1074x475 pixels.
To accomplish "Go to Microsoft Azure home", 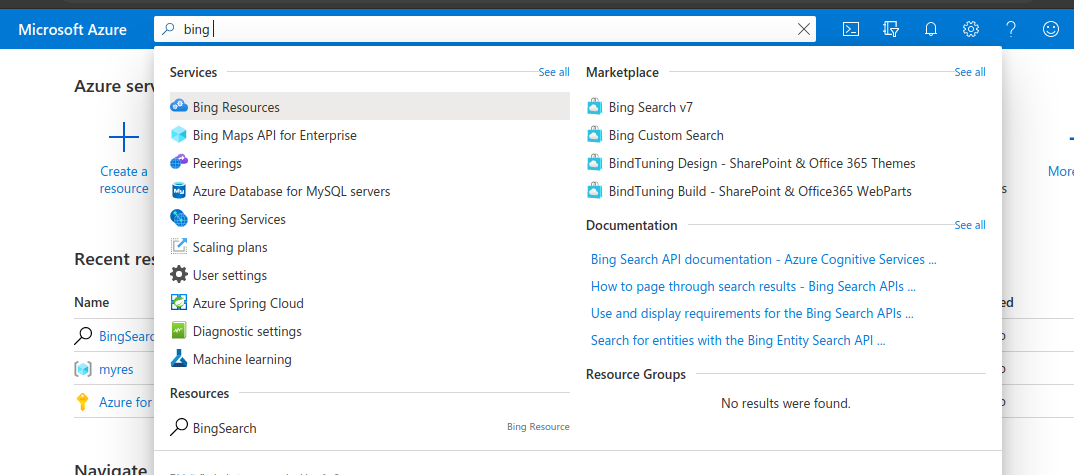I will [x=72, y=29].
